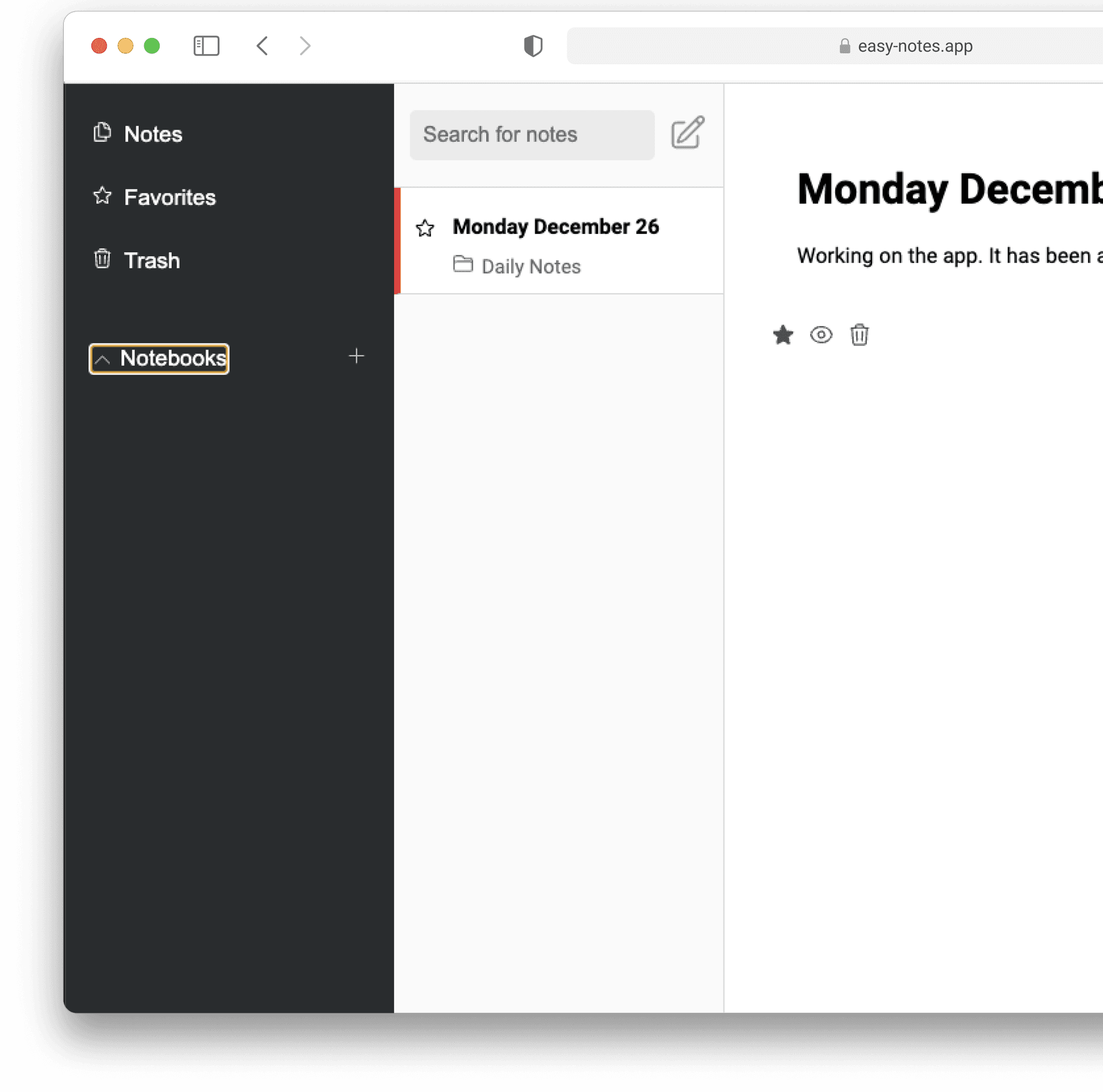Click the add notebook plus icon

pyautogui.click(x=356, y=357)
